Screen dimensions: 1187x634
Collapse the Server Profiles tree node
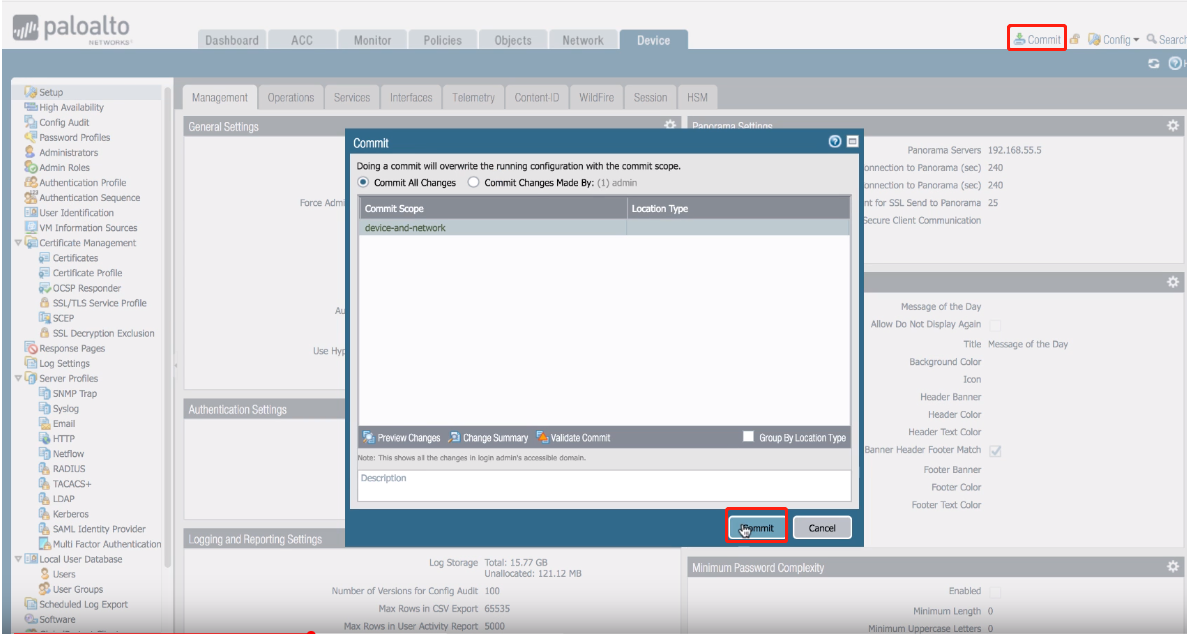tap(19, 379)
